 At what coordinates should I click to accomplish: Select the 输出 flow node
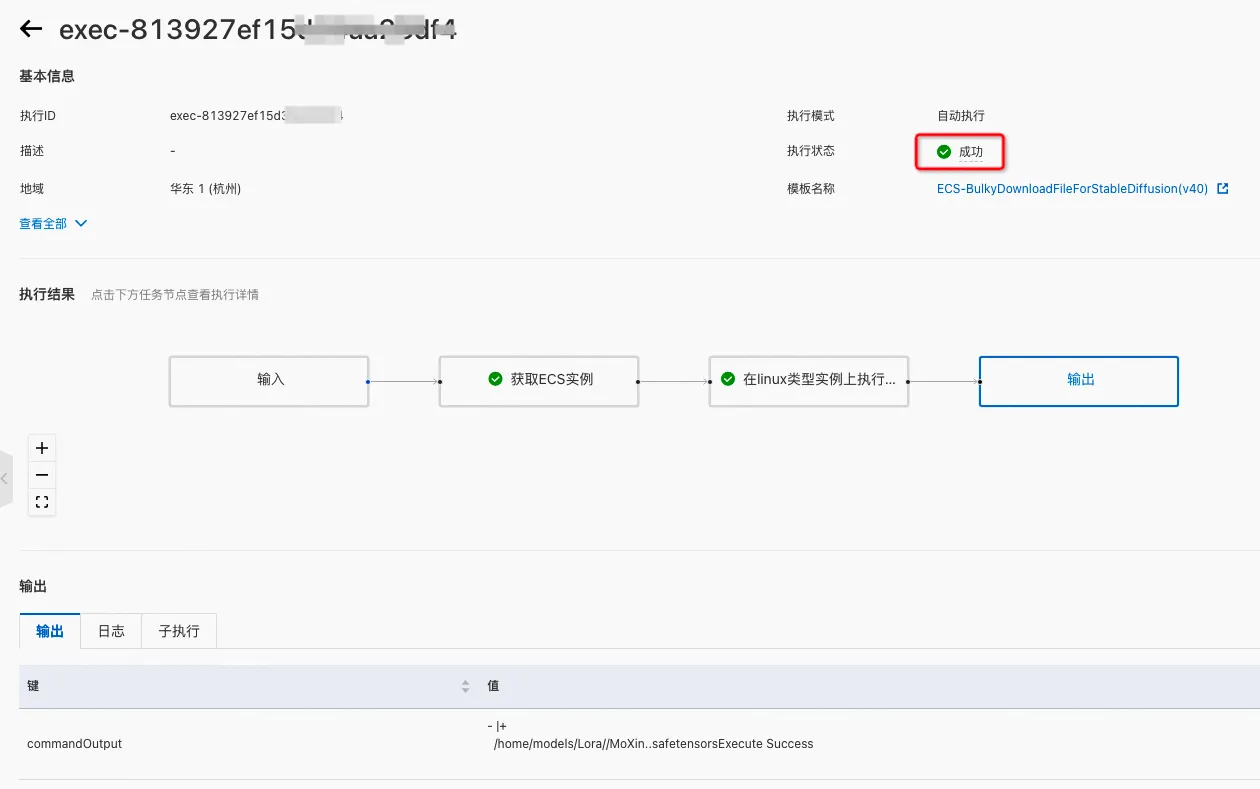1079,381
